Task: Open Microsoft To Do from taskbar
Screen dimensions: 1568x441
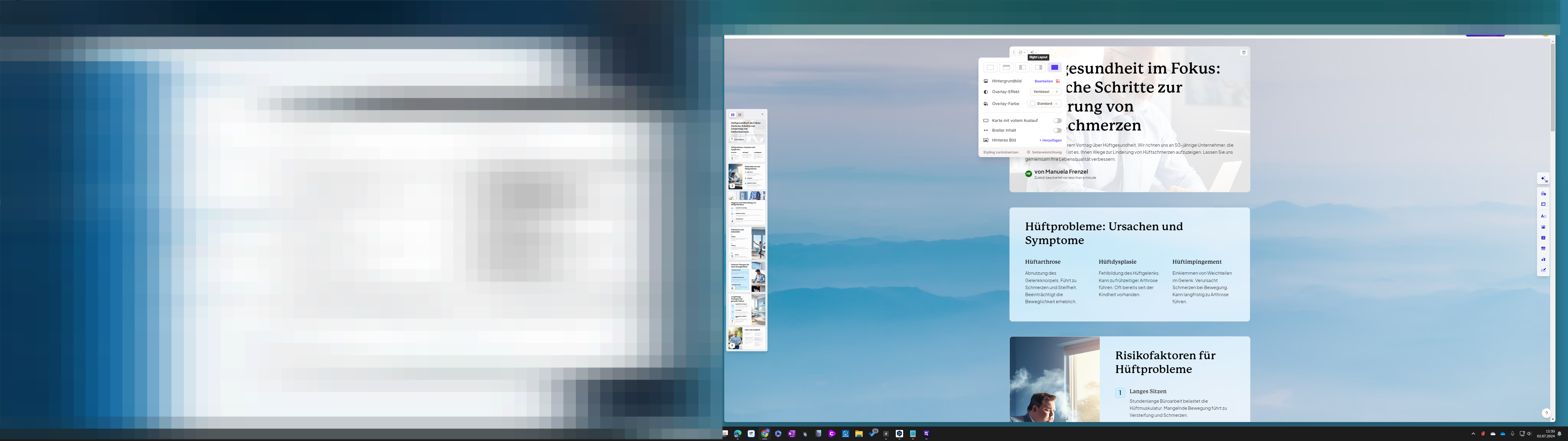Action: pos(873,433)
